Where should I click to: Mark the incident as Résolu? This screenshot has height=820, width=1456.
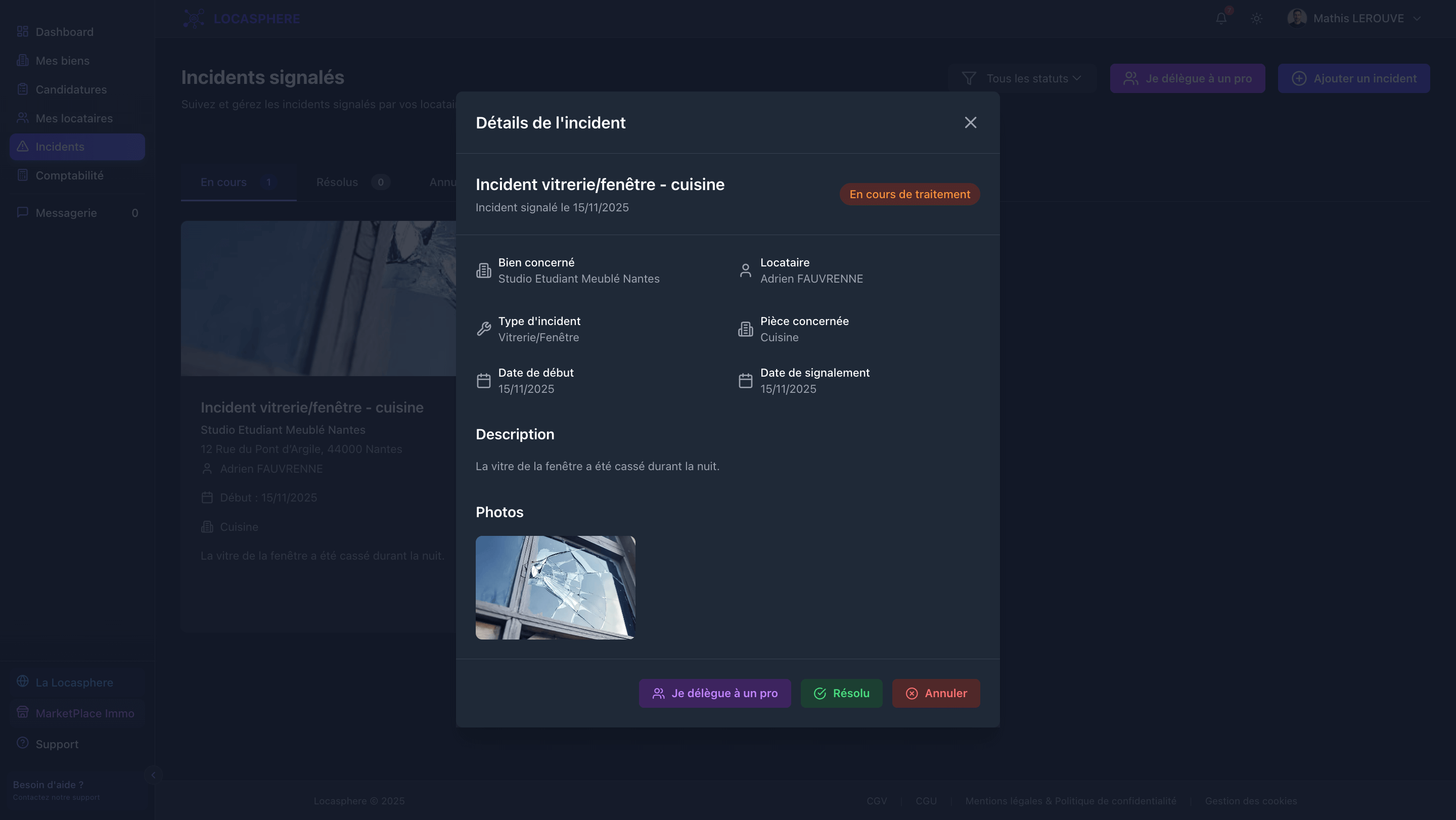[x=841, y=693]
